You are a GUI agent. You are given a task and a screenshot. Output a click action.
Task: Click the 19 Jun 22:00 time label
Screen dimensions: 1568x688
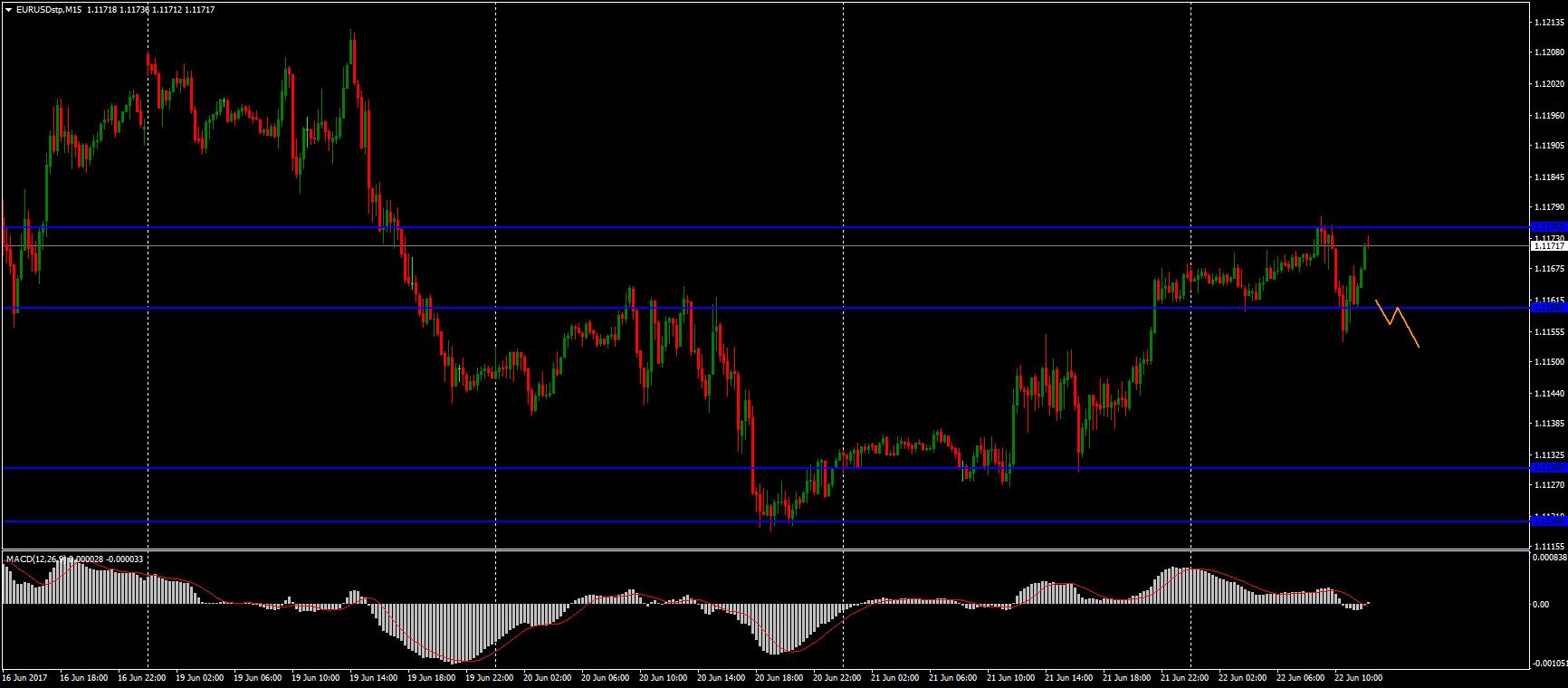click(490, 677)
